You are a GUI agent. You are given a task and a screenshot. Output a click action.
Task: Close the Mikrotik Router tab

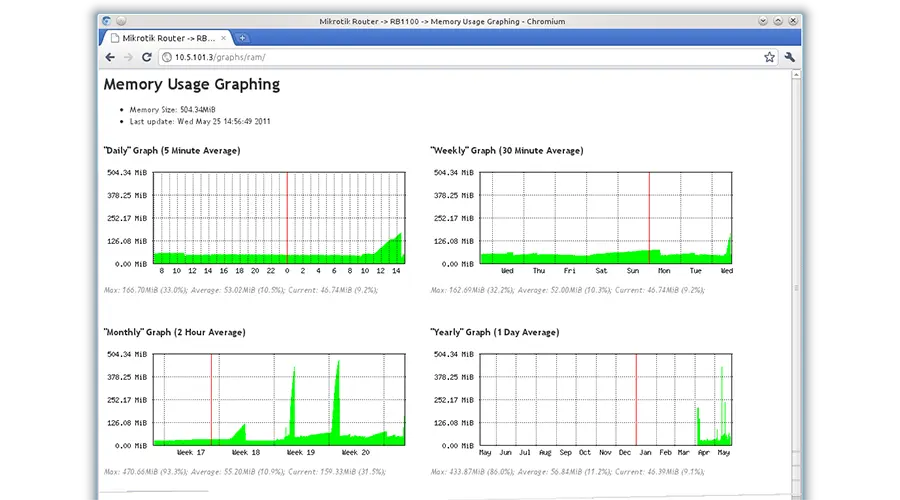click(223, 38)
